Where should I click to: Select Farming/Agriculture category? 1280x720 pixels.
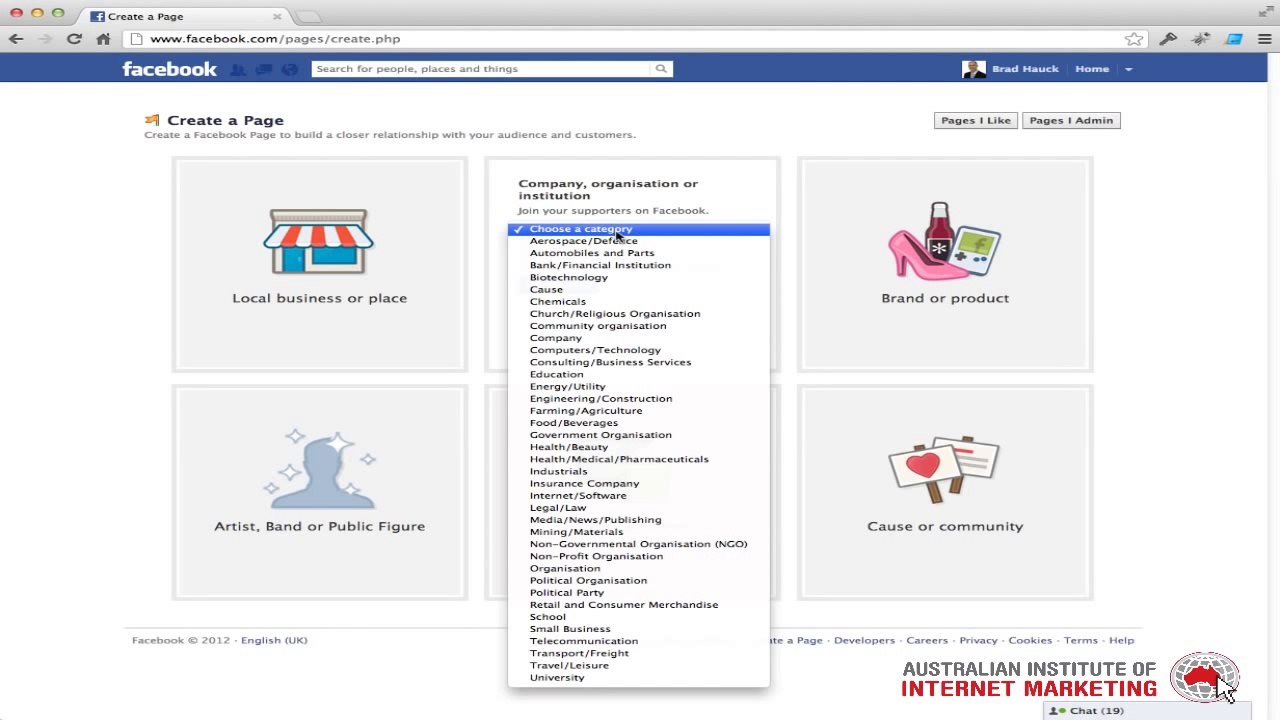click(638, 411)
